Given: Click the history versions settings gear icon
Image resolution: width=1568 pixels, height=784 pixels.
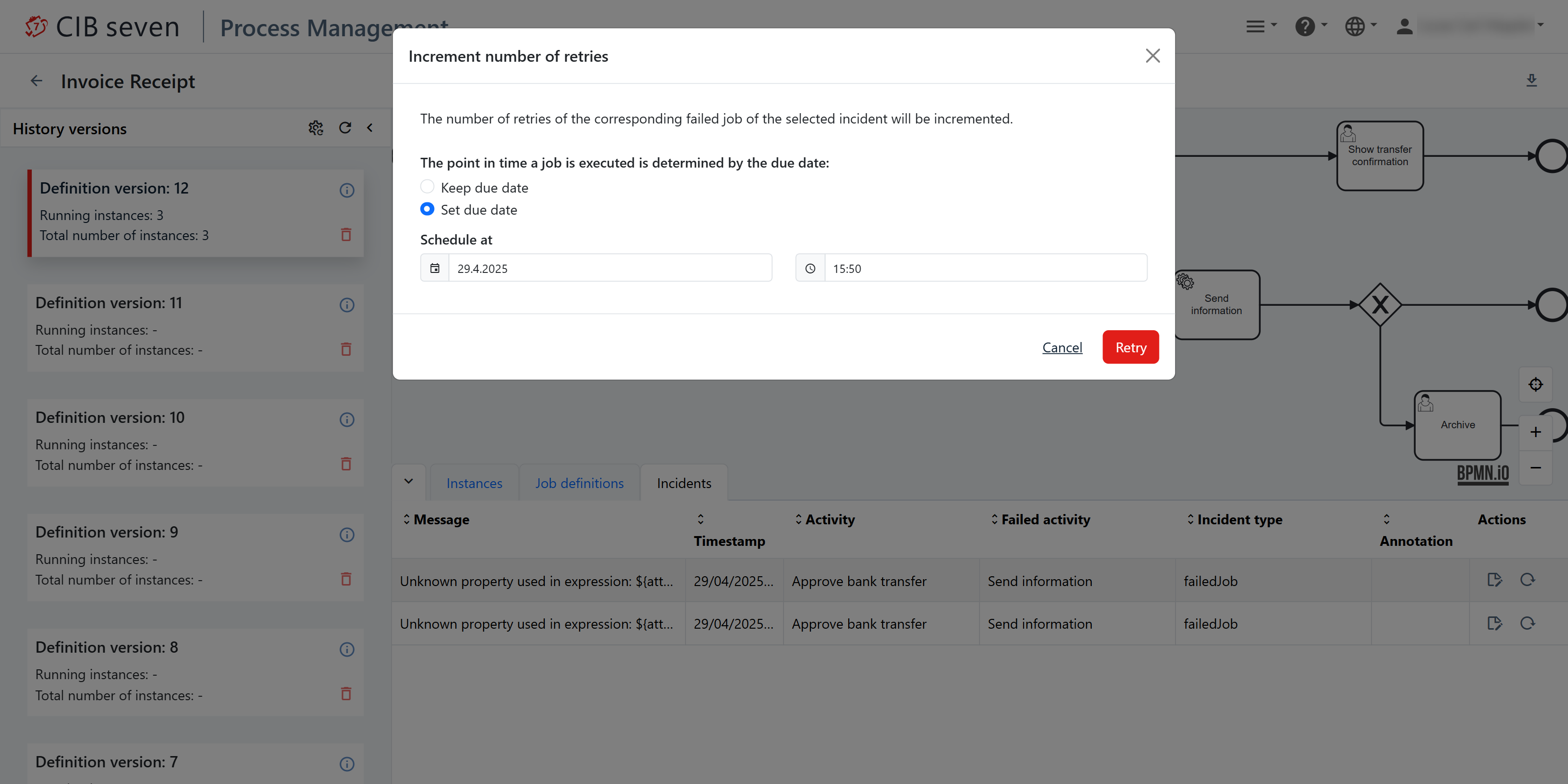Looking at the screenshot, I should pyautogui.click(x=315, y=128).
